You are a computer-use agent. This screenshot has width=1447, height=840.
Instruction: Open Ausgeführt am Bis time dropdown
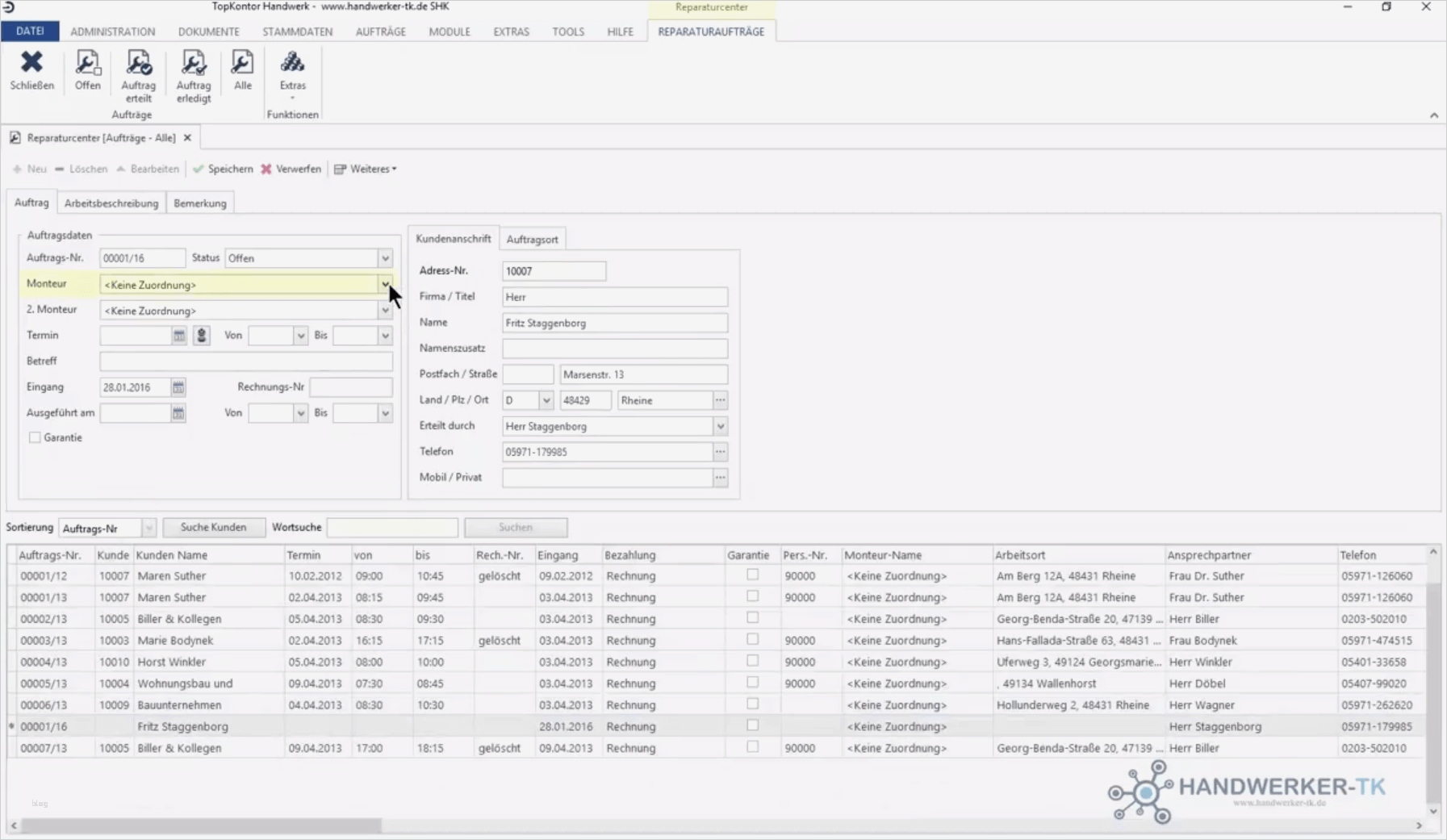pos(385,413)
